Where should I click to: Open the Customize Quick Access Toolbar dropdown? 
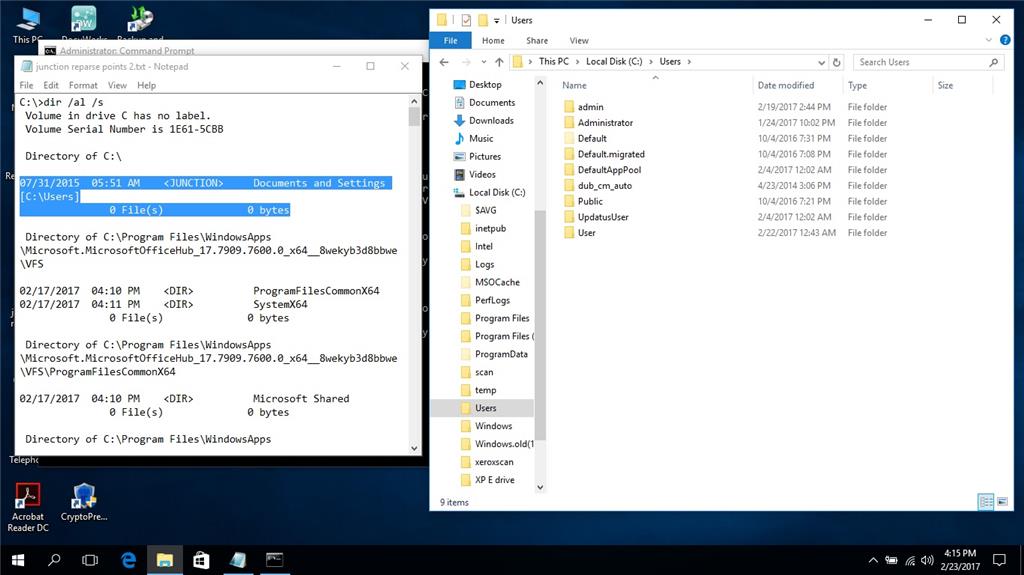coord(496,21)
